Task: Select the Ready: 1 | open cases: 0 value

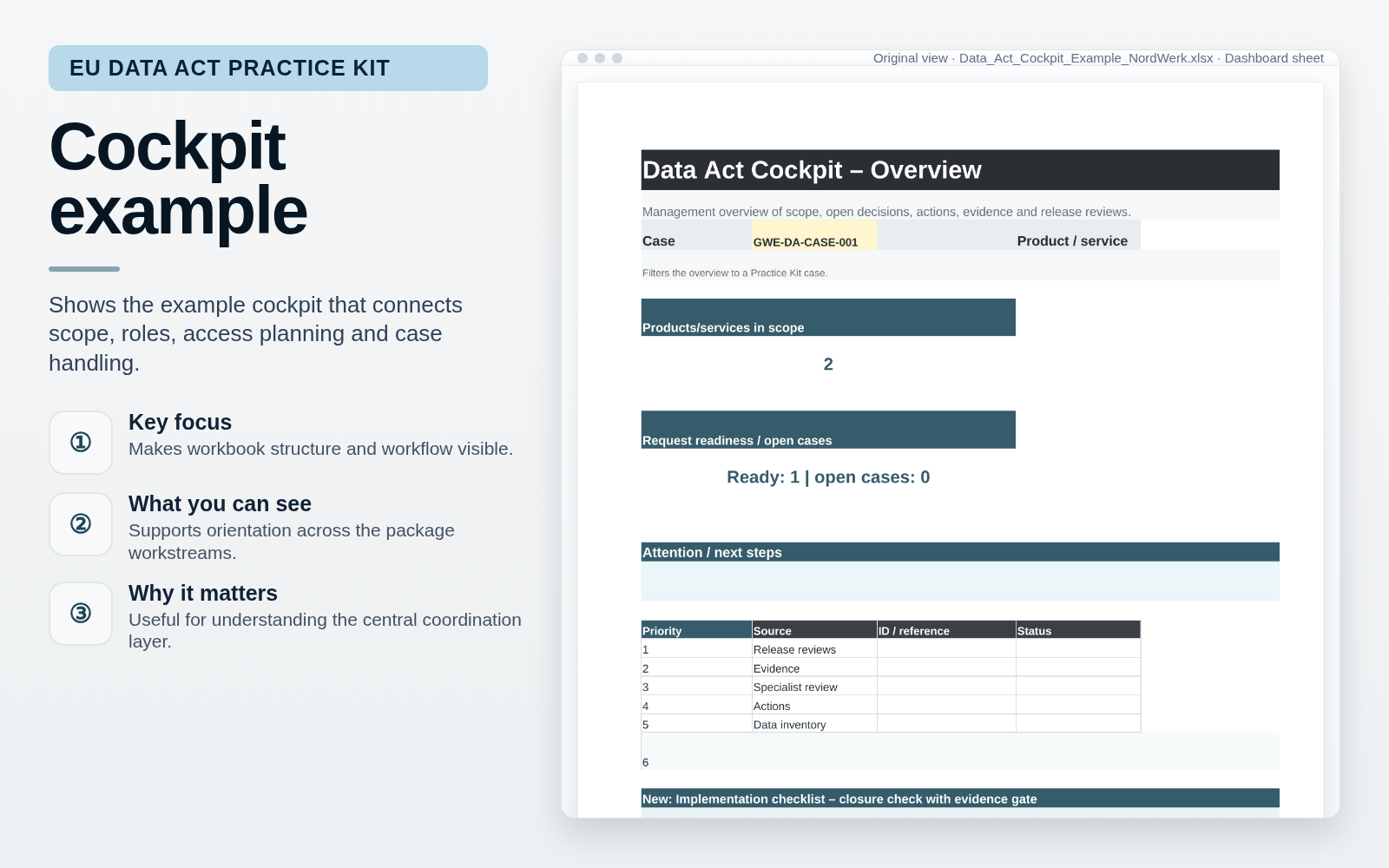Action: pos(828,477)
